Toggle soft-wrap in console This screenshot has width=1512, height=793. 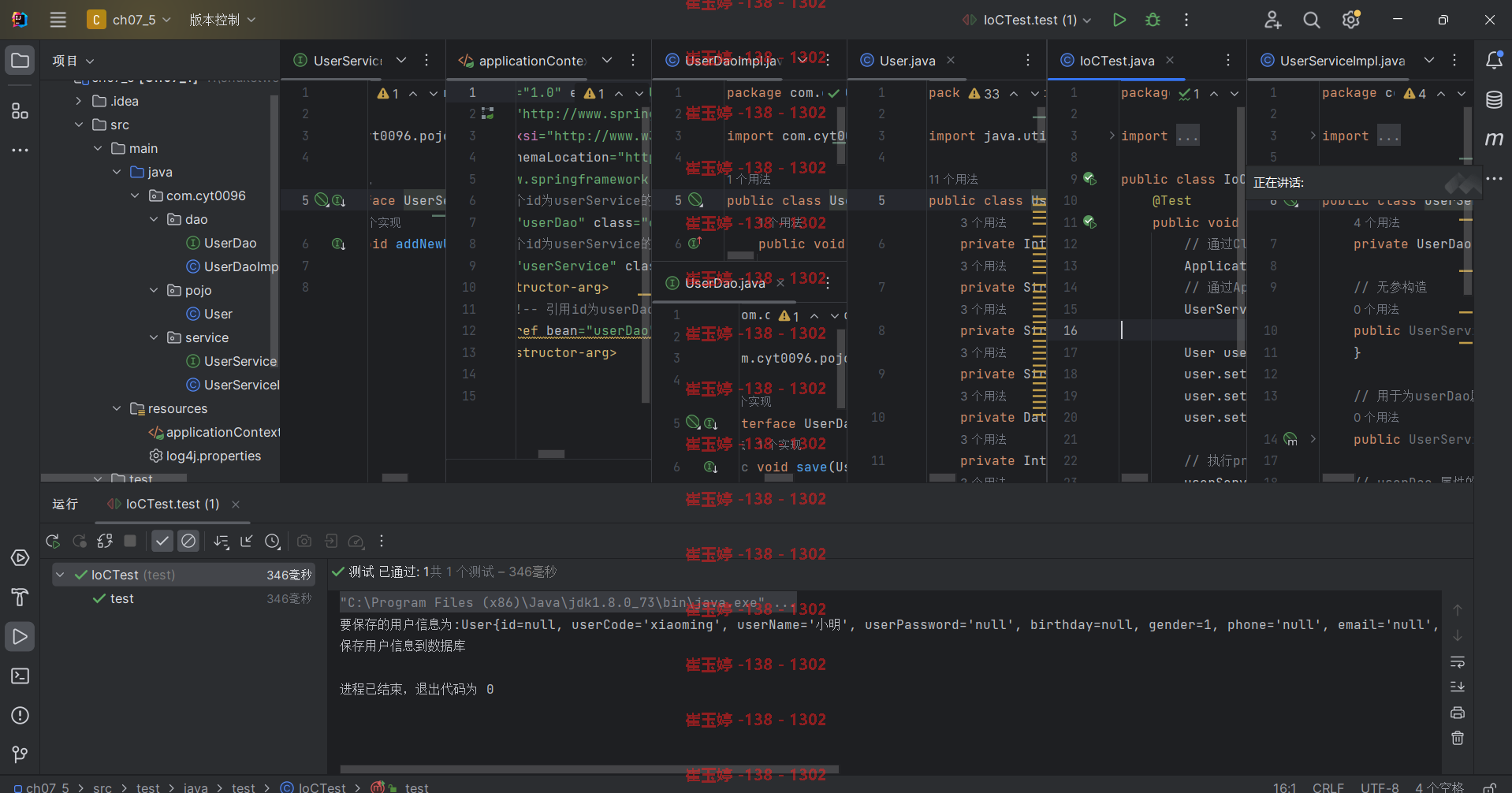(1458, 661)
